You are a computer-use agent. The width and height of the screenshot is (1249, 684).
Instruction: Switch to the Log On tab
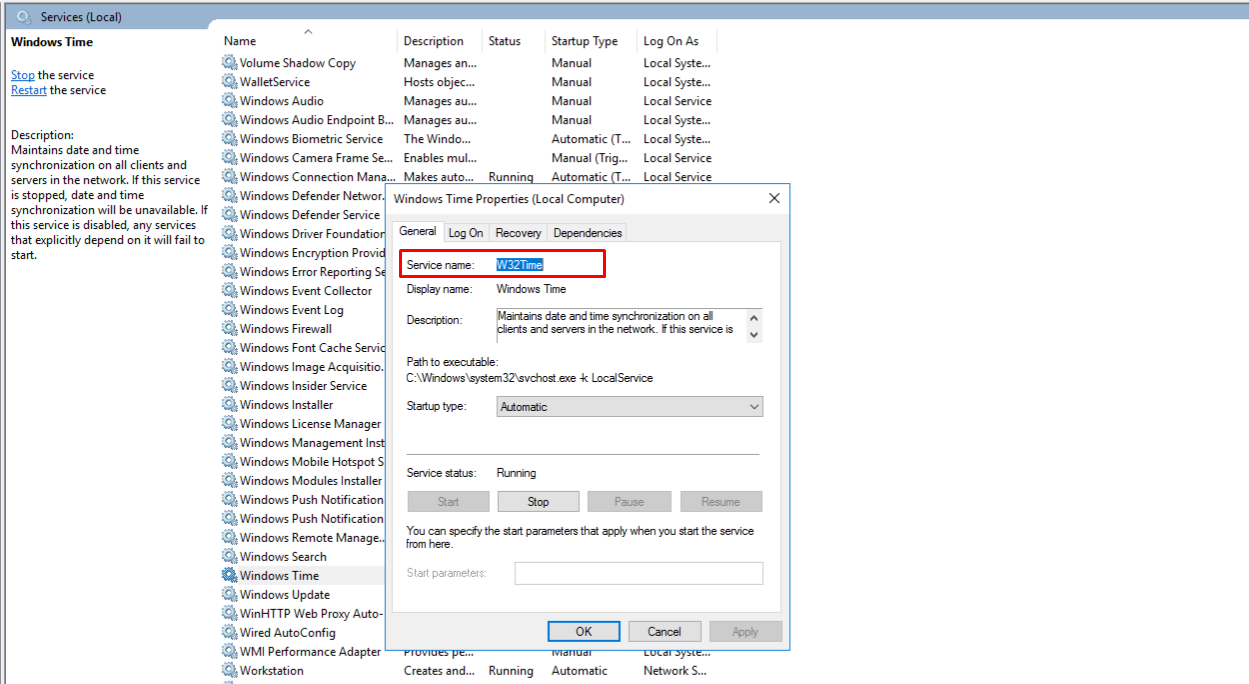coord(466,233)
